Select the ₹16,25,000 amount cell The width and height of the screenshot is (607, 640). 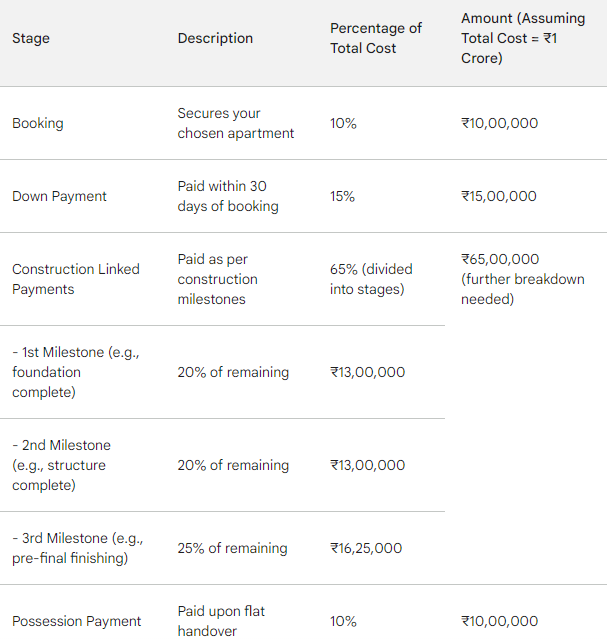[366, 548]
